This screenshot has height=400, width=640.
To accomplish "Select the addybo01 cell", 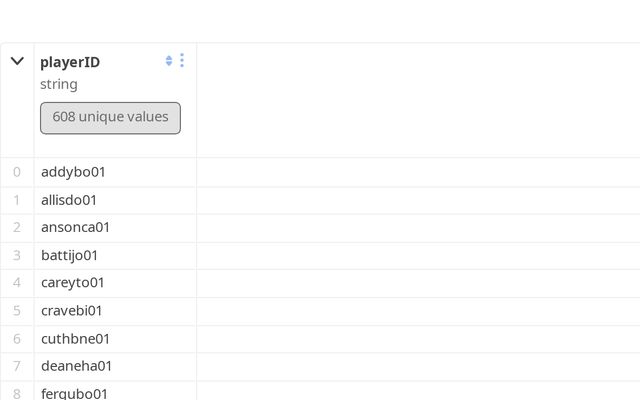I will [x=73, y=172].
